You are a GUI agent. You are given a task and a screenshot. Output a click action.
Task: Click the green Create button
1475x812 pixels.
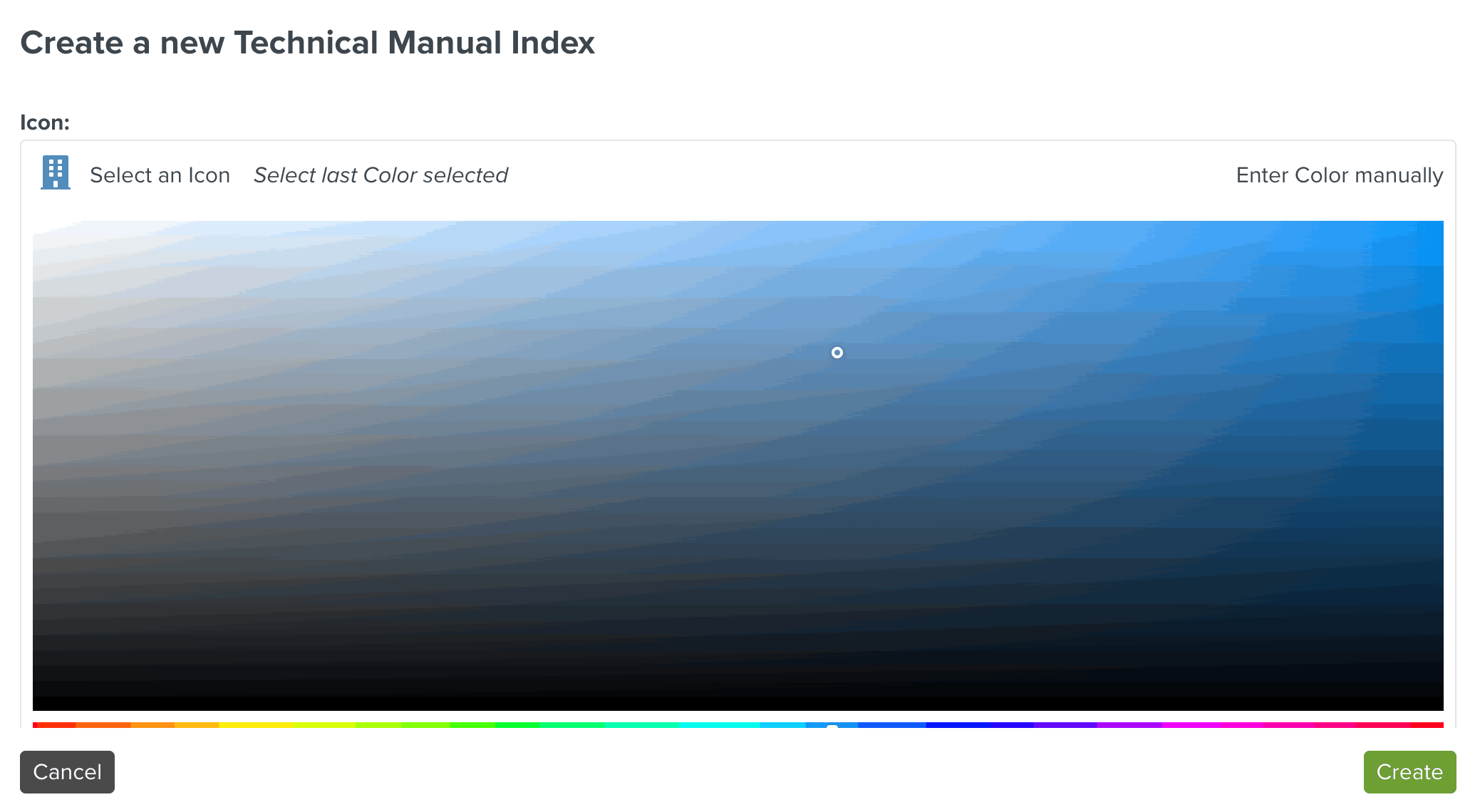tap(1409, 772)
